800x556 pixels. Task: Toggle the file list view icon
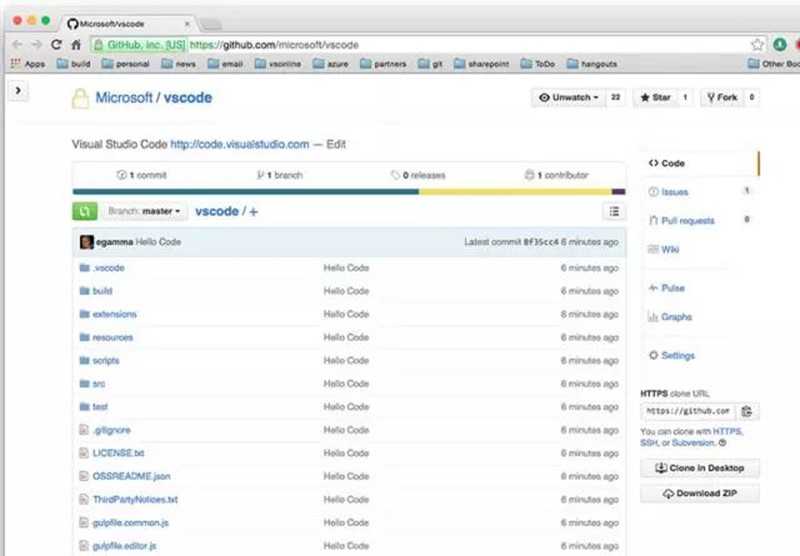(x=614, y=211)
